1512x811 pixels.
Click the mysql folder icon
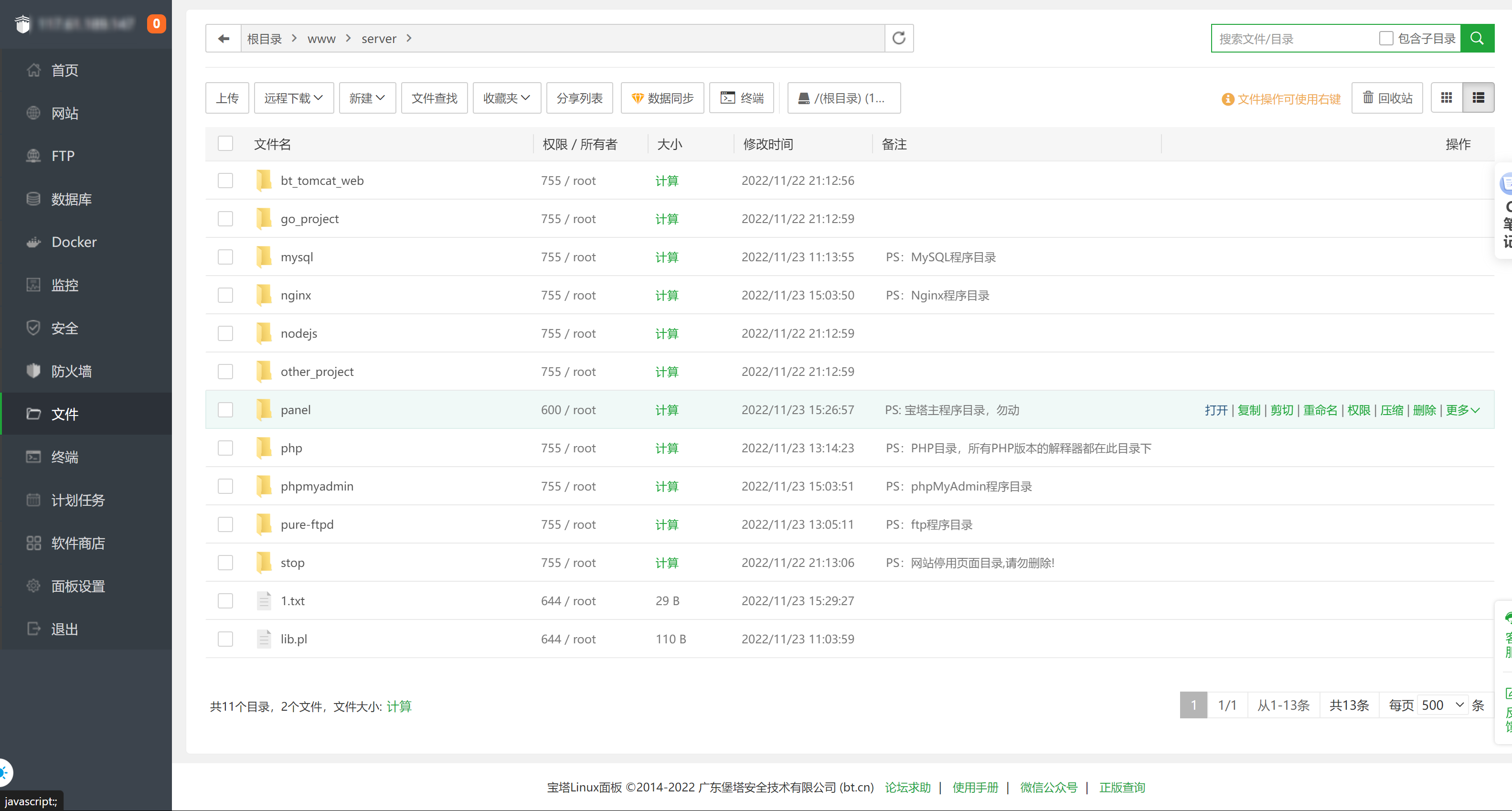pyautogui.click(x=264, y=257)
